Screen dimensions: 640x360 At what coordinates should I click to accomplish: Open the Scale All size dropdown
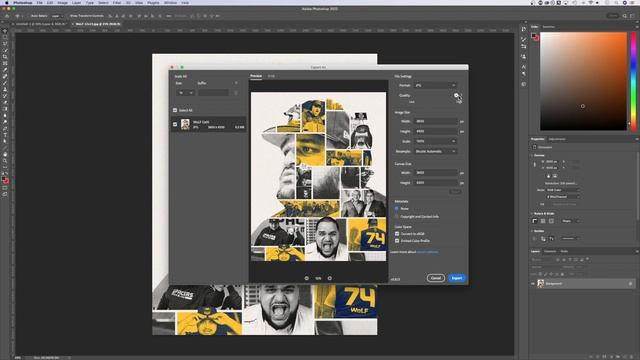click(x=185, y=93)
